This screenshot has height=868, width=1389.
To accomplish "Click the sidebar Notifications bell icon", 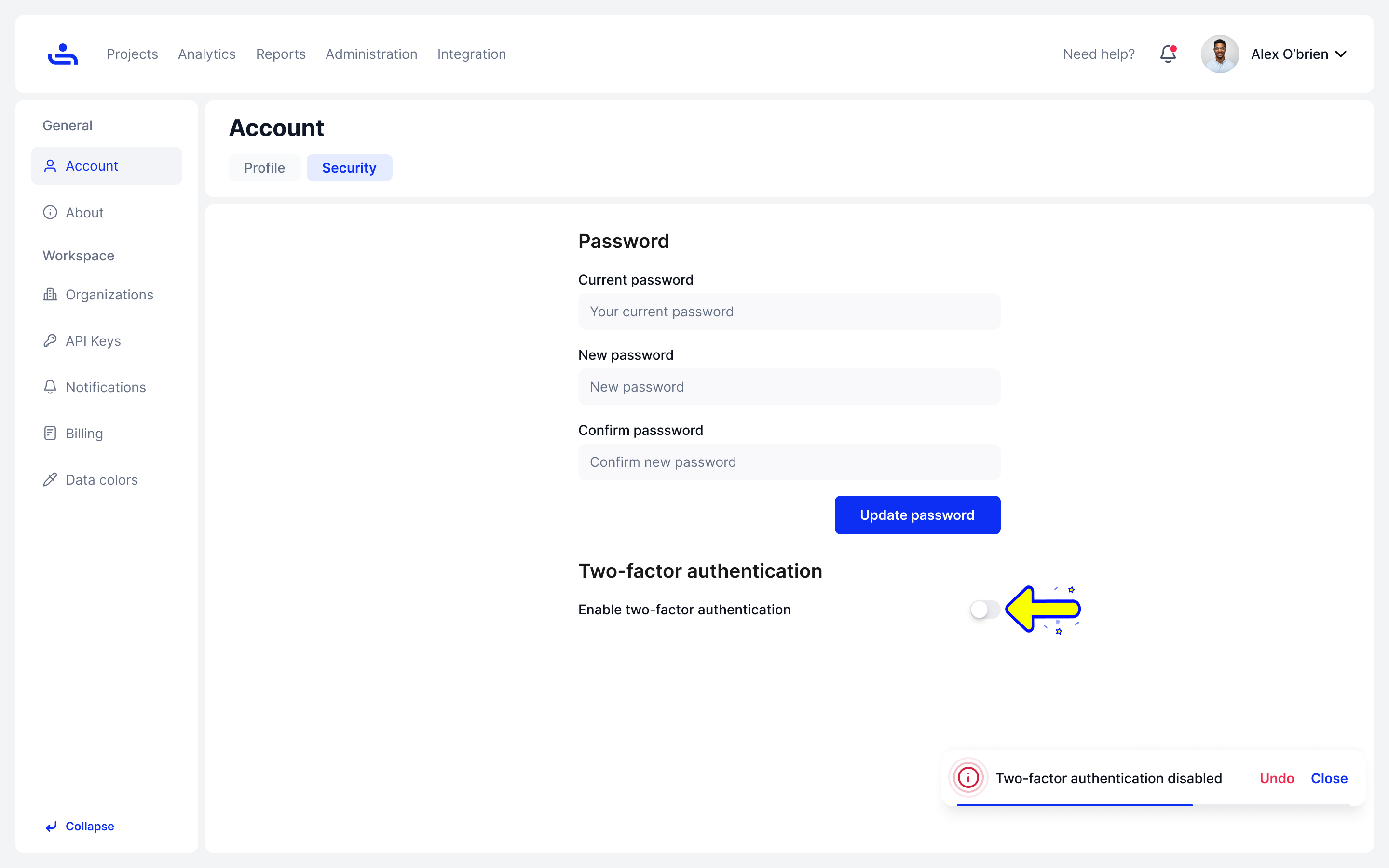I will pyautogui.click(x=50, y=387).
